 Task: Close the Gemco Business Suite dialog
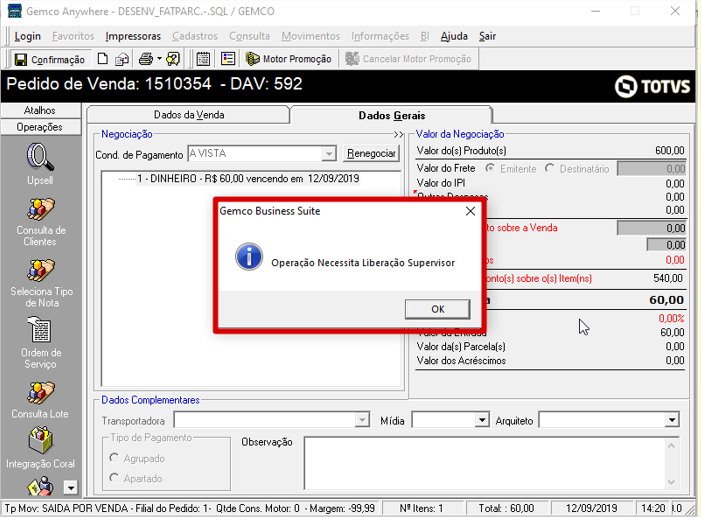(x=470, y=211)
